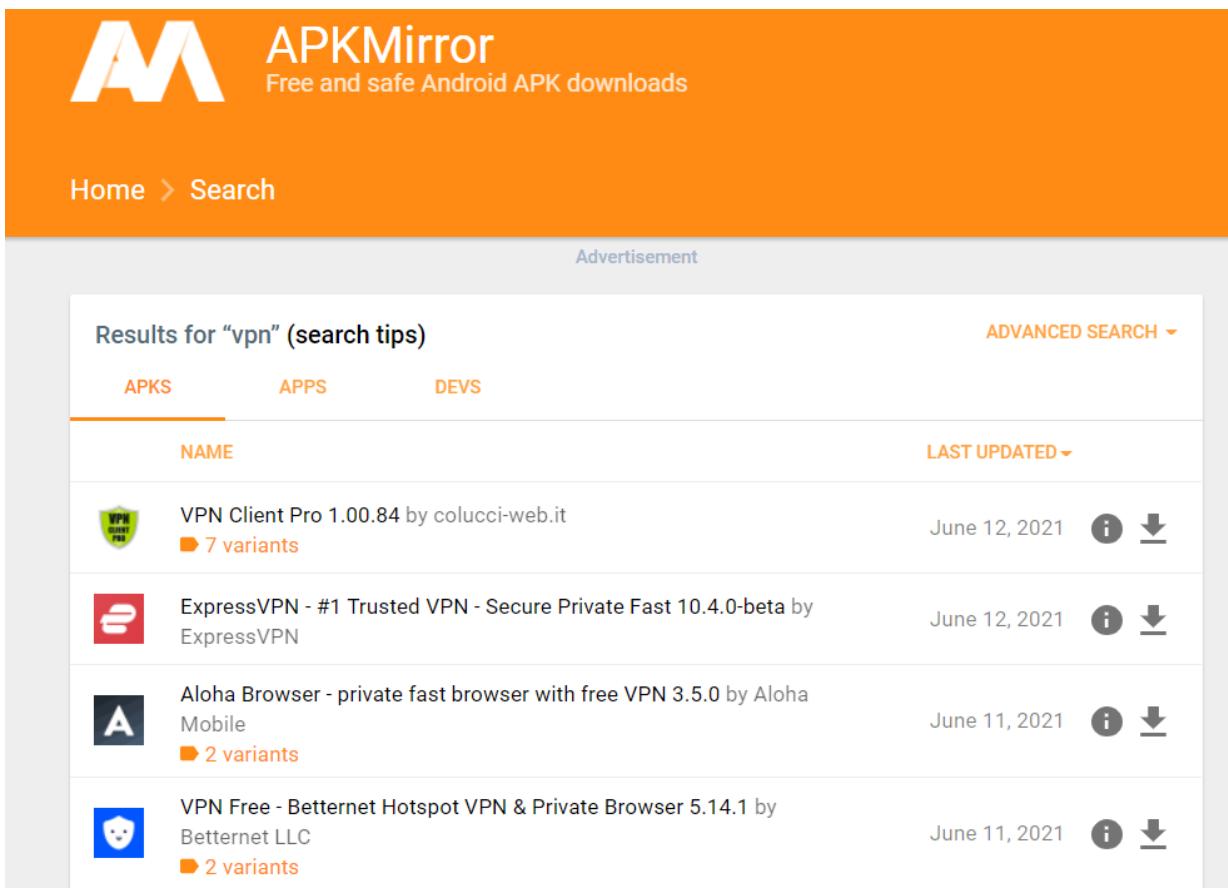Open ExpressVPN - #1 Trusted VPN listing

pos(483,608)
